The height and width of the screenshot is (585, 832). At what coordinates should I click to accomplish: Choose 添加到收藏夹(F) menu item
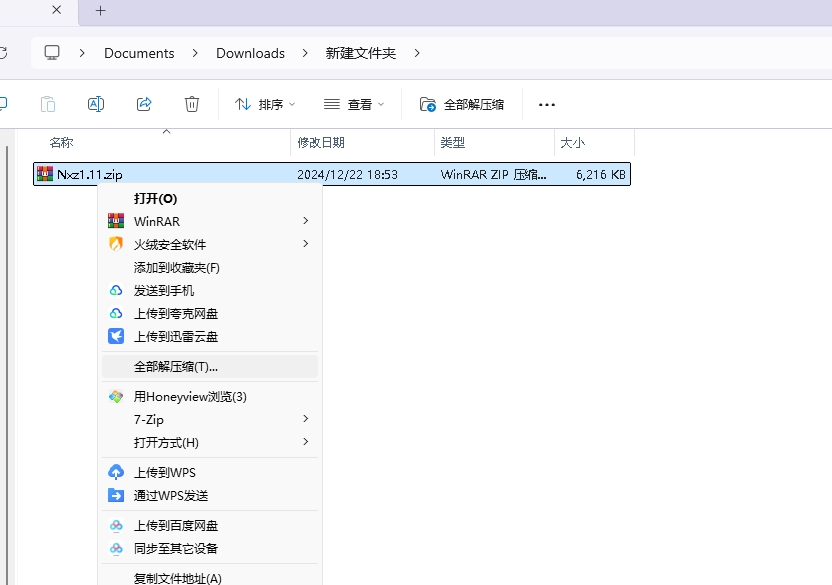click(x=210, y=268)
